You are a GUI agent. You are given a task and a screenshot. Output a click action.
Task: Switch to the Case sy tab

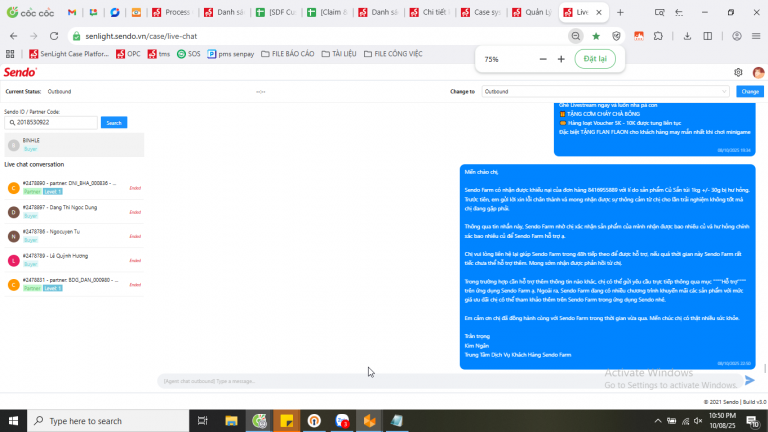pos(481,12)
